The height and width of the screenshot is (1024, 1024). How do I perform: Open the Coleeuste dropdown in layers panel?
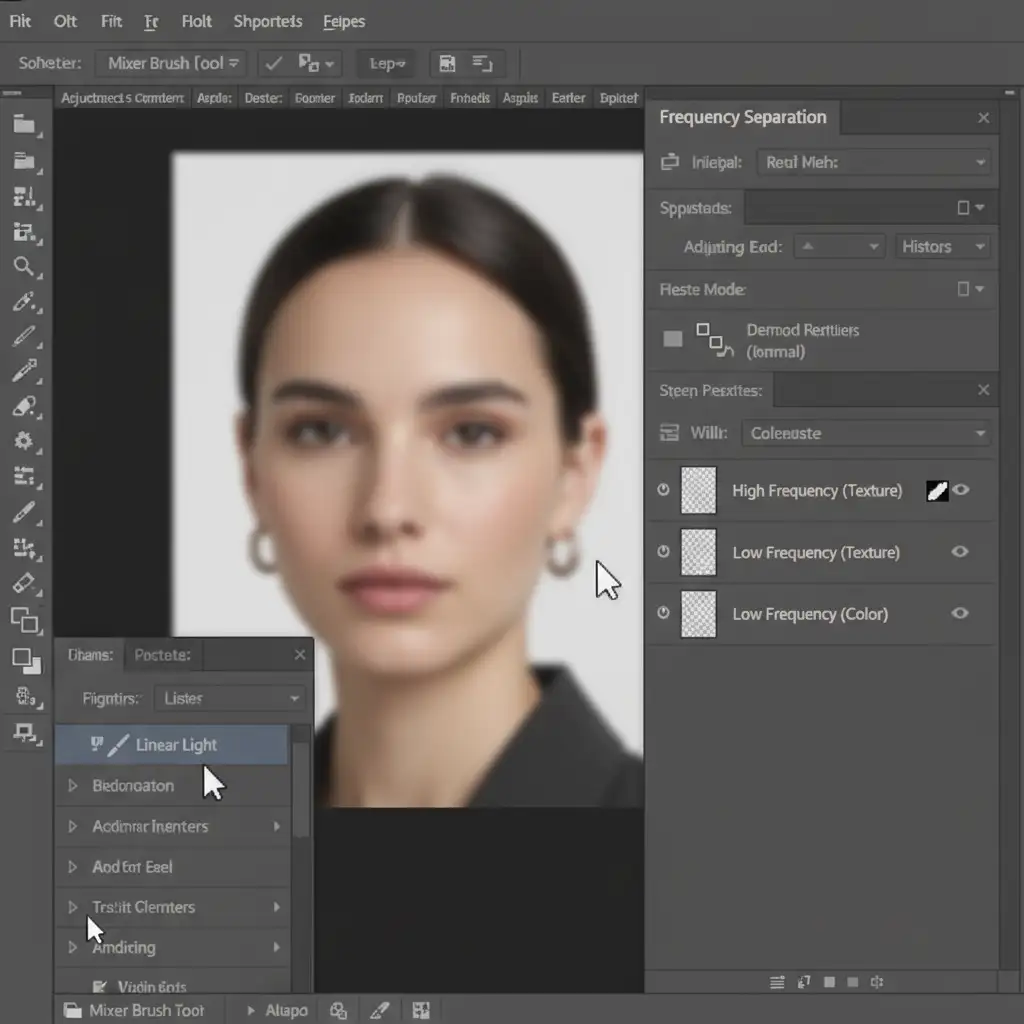coord(866,433)
